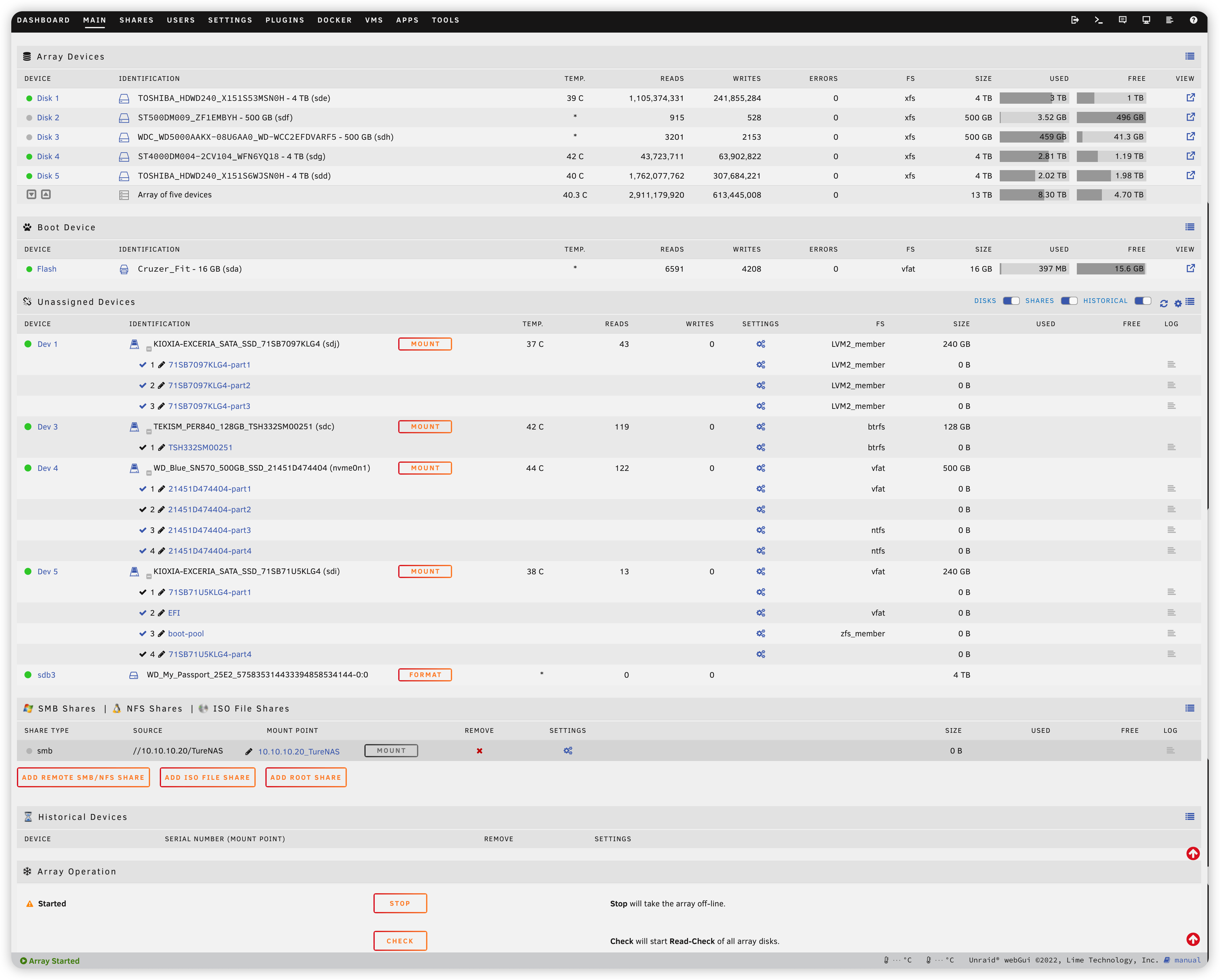Click ADD REMOTE SMB/NFS SHARE button

[x=83, y=777]
